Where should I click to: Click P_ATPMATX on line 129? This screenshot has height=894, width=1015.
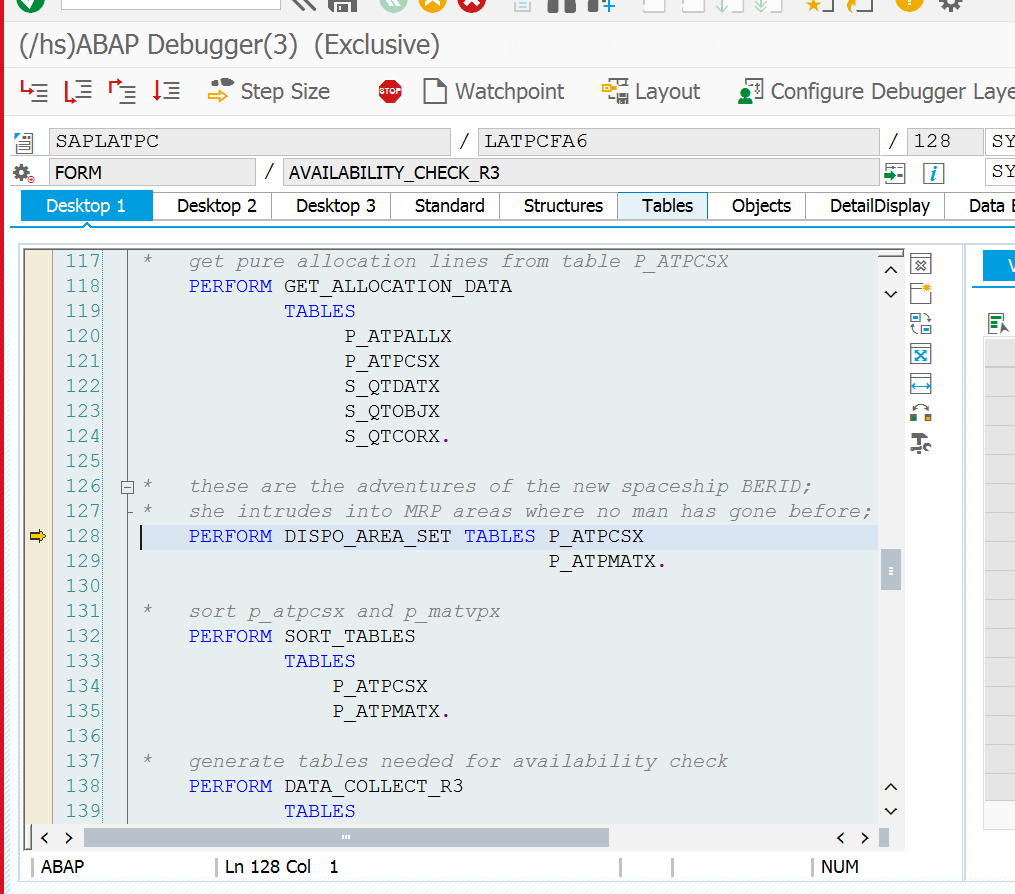603,561
